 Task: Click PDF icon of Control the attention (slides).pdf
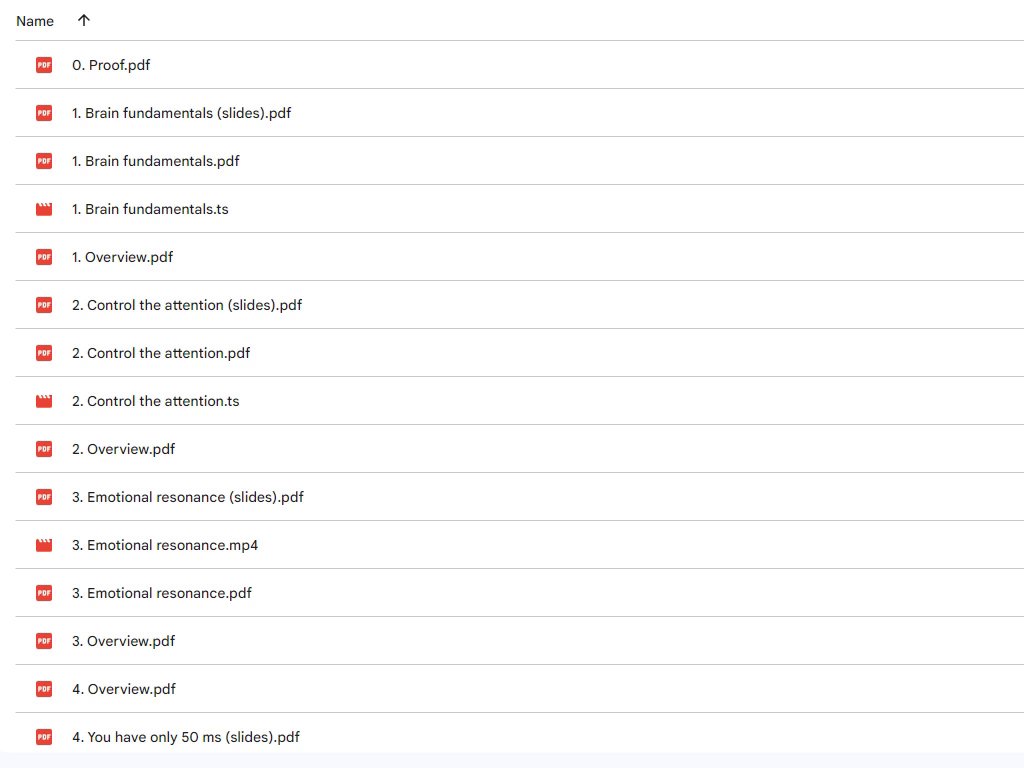click(x=44, y=305)
